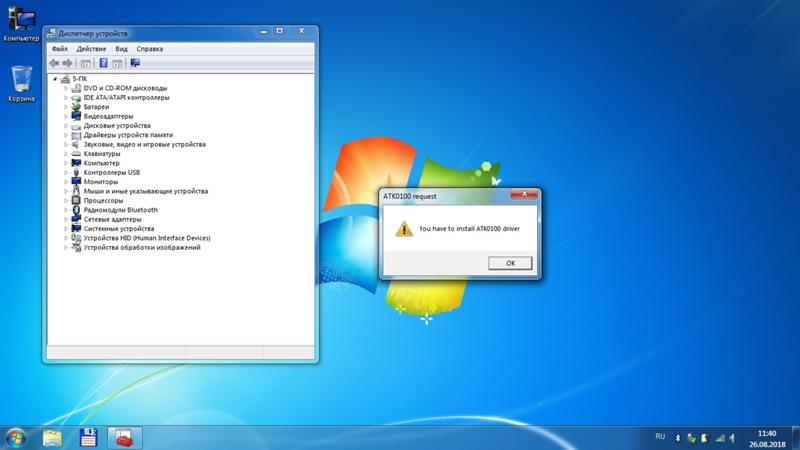Viewport: 800px width, 450px height.
Task: Open the Файл menu
Action: point(60,49)
